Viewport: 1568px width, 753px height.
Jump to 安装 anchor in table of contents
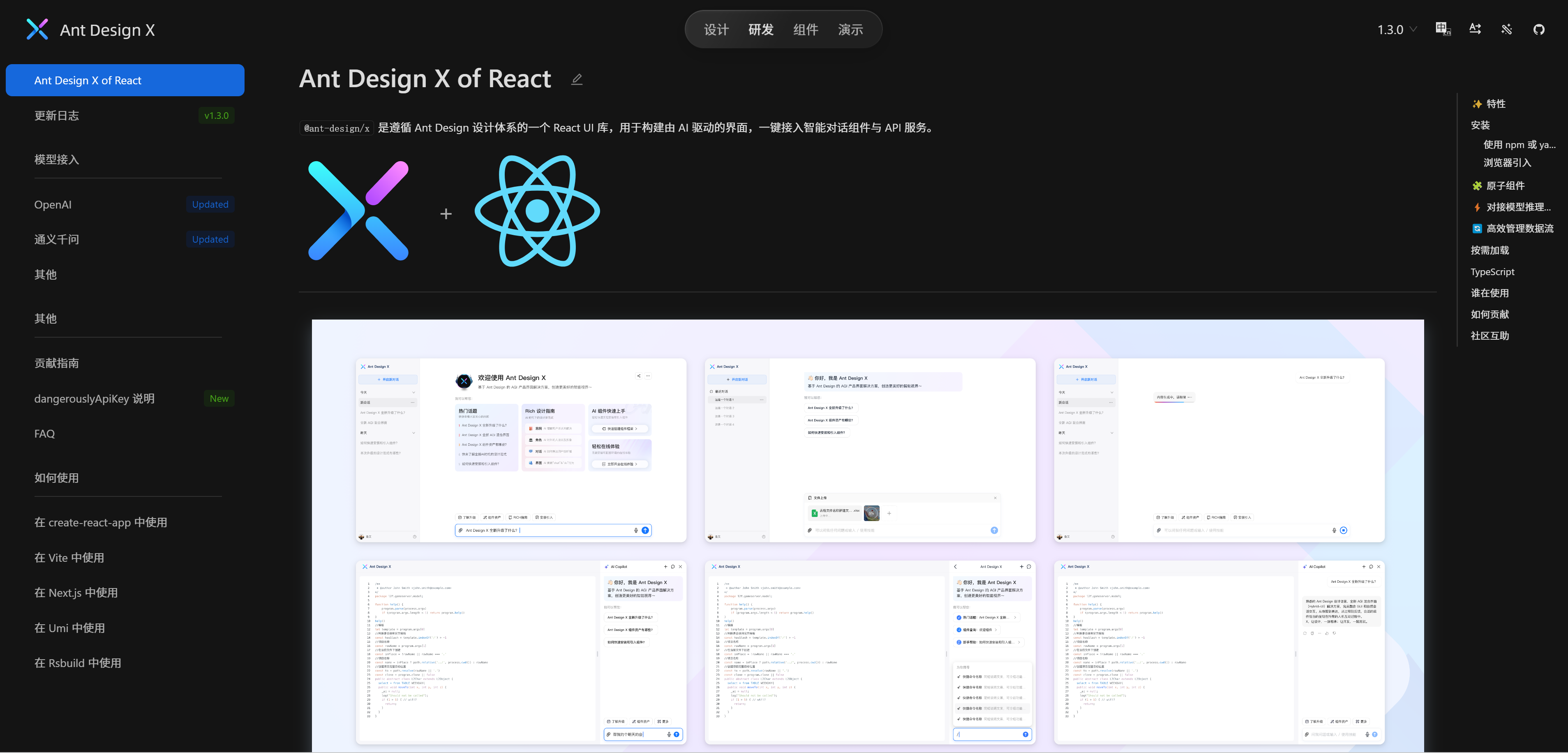1480,125
